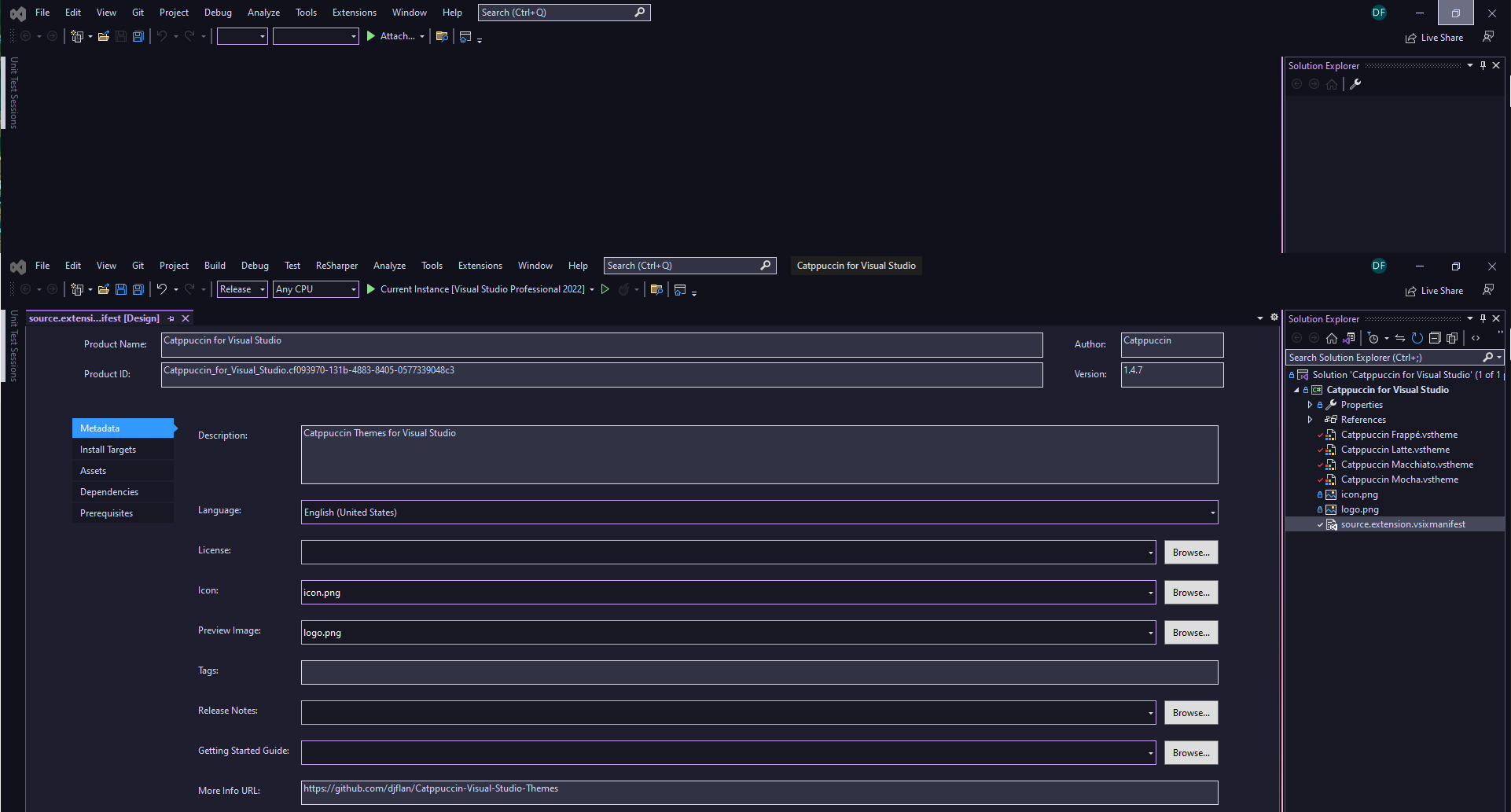The image size is (1511, 812).
Task: Click the Save All toolbar icon
Action: click(138, 289)
